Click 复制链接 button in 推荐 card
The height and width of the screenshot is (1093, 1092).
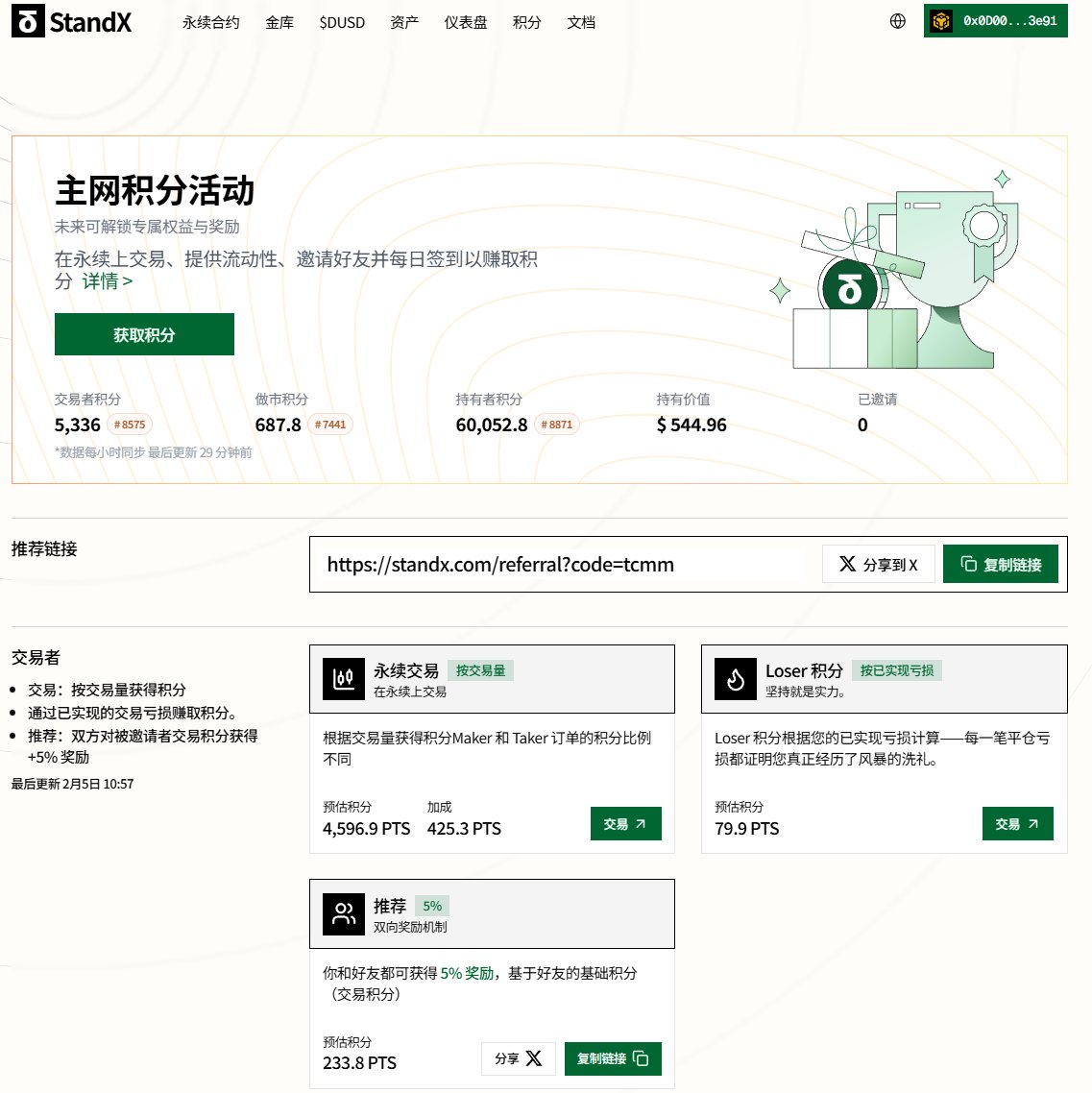coord(613,1058)
